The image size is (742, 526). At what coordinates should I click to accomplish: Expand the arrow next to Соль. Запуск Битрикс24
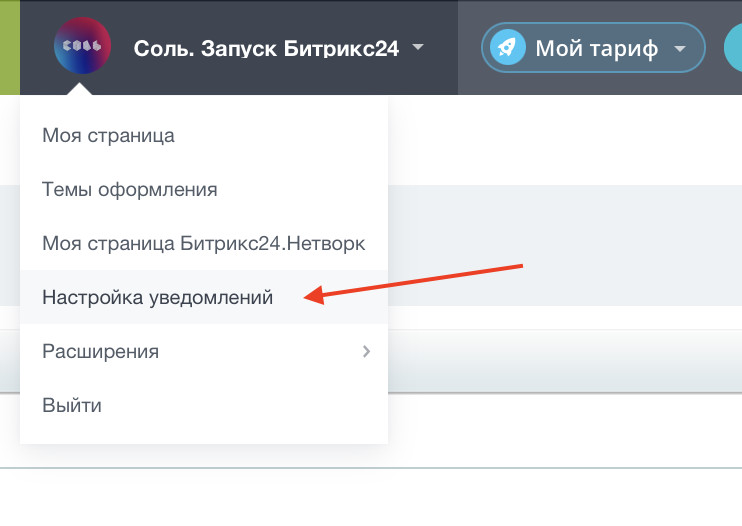418,47
